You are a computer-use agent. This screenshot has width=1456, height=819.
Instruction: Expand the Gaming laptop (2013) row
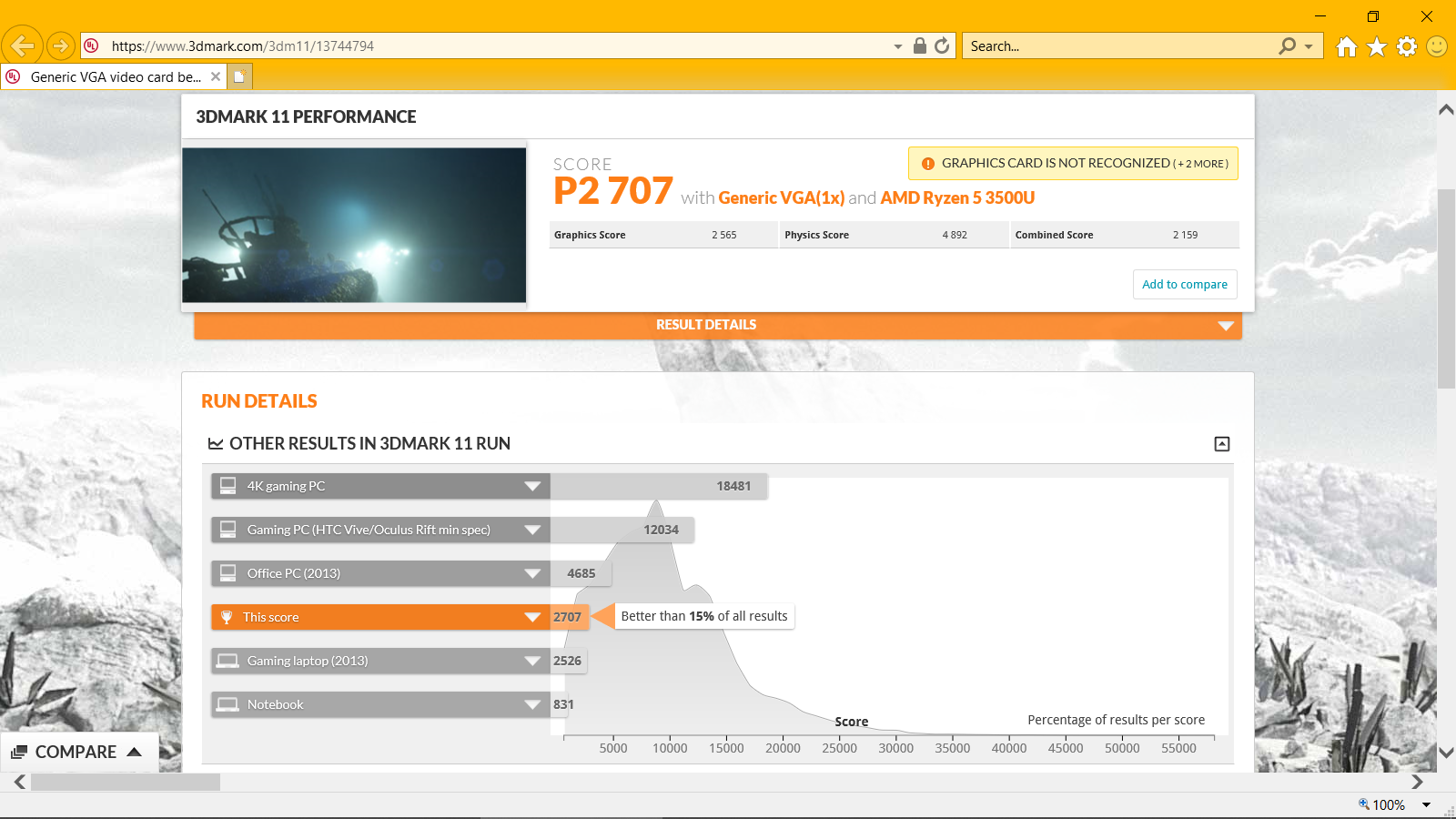(x=532, y=661)
